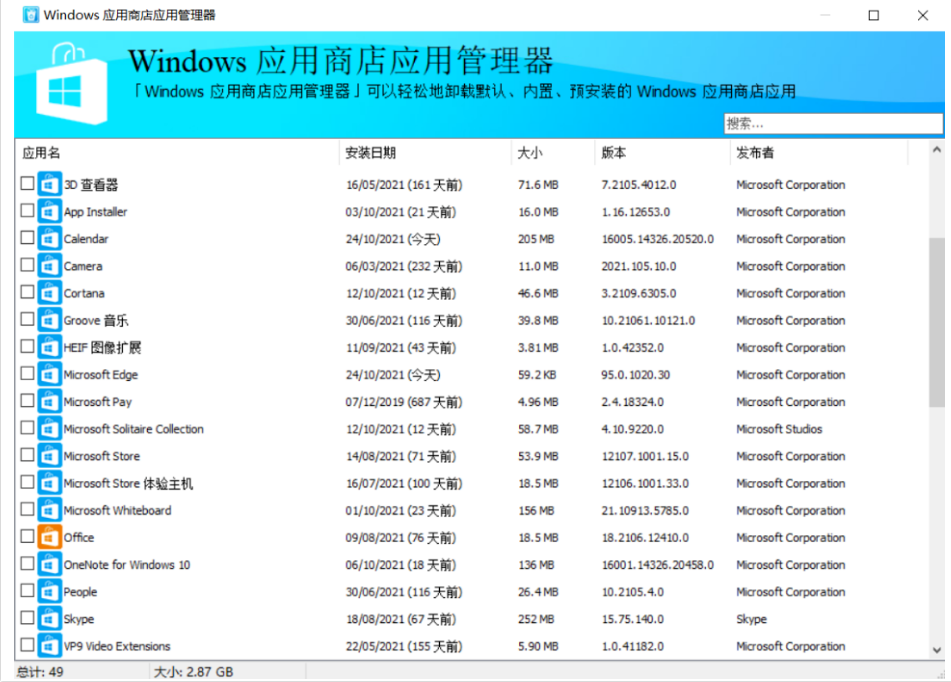Click the Skype publisher cell
The image size is (951, 682).
pyautogui.click(x=751, y=619)
